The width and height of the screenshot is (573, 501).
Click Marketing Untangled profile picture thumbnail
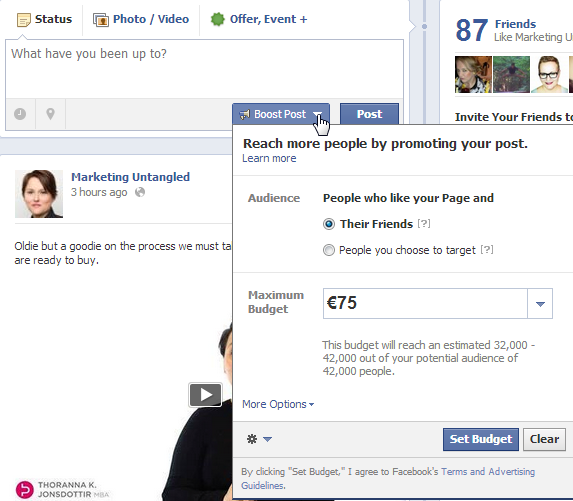39,194
